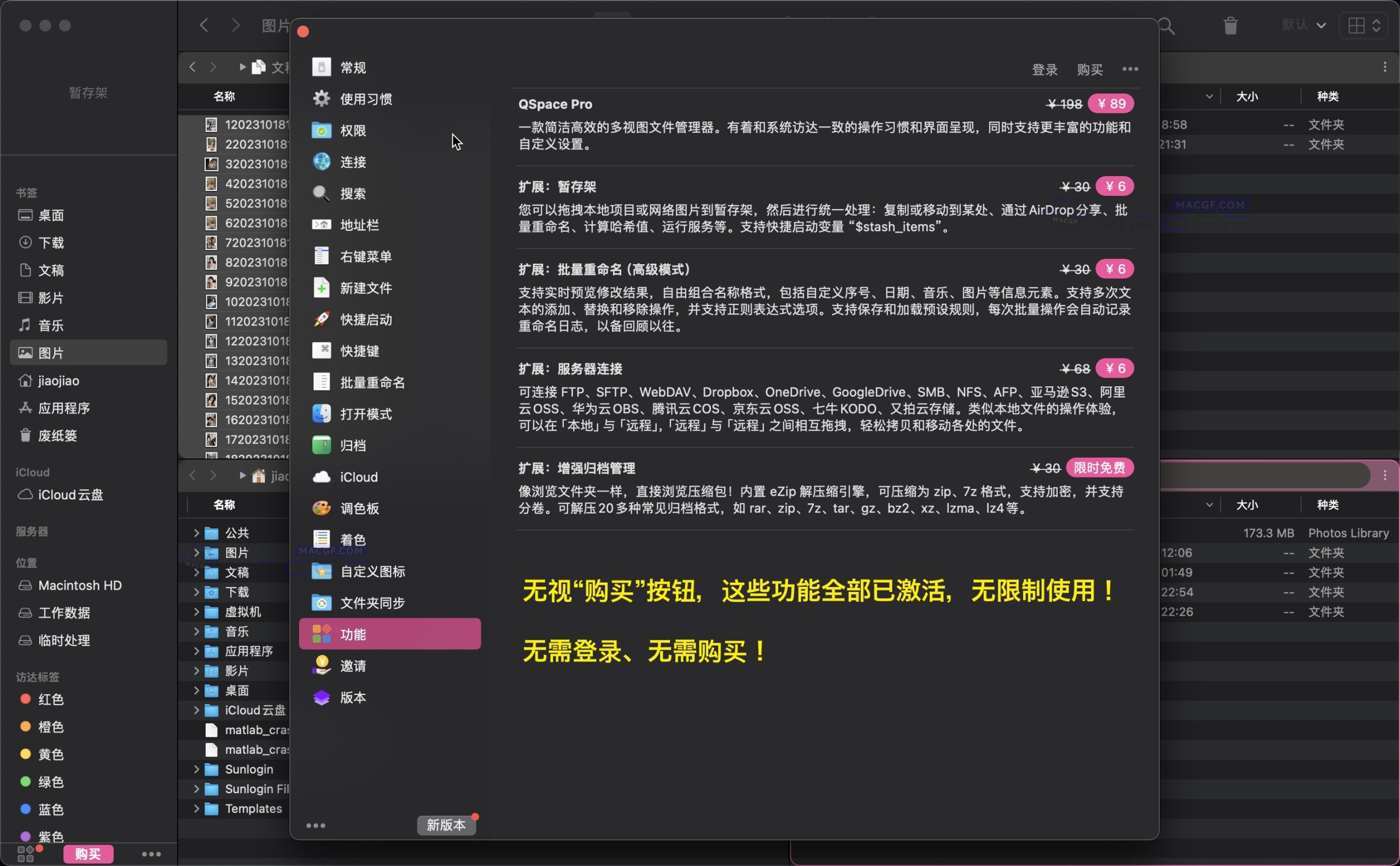Select the 快捷启动 rocket icon
Screen dimensions: 1400x866
click(321, 319)
